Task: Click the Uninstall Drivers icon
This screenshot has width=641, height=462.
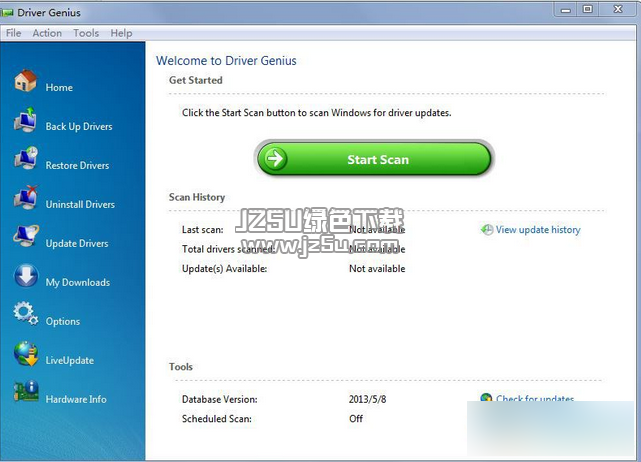Action: (26, 197)
